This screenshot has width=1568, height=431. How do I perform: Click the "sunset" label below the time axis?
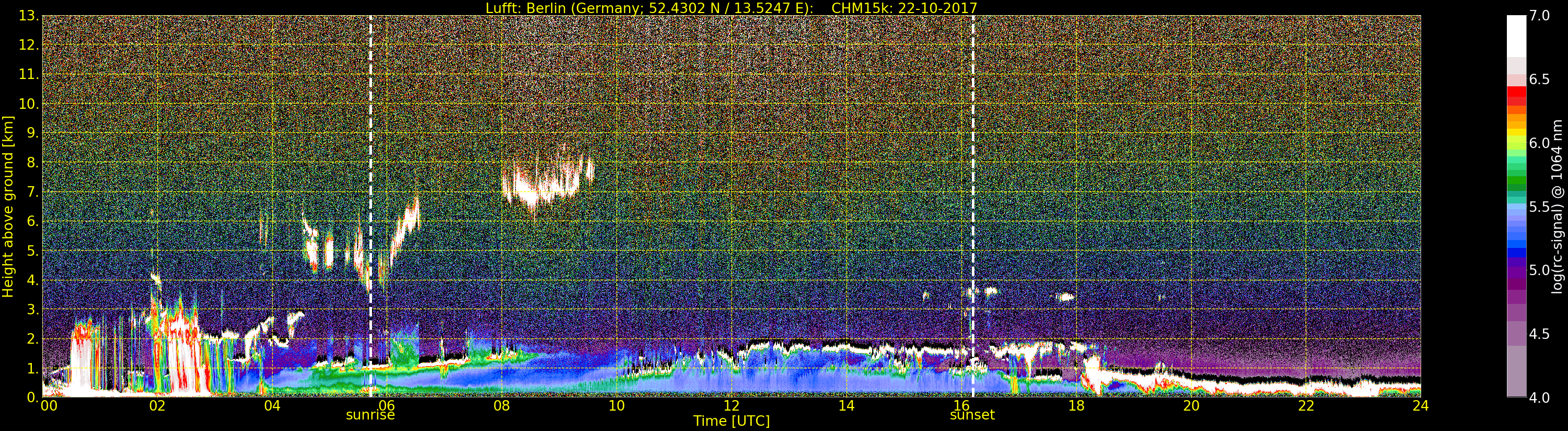(x=972, y=415)
